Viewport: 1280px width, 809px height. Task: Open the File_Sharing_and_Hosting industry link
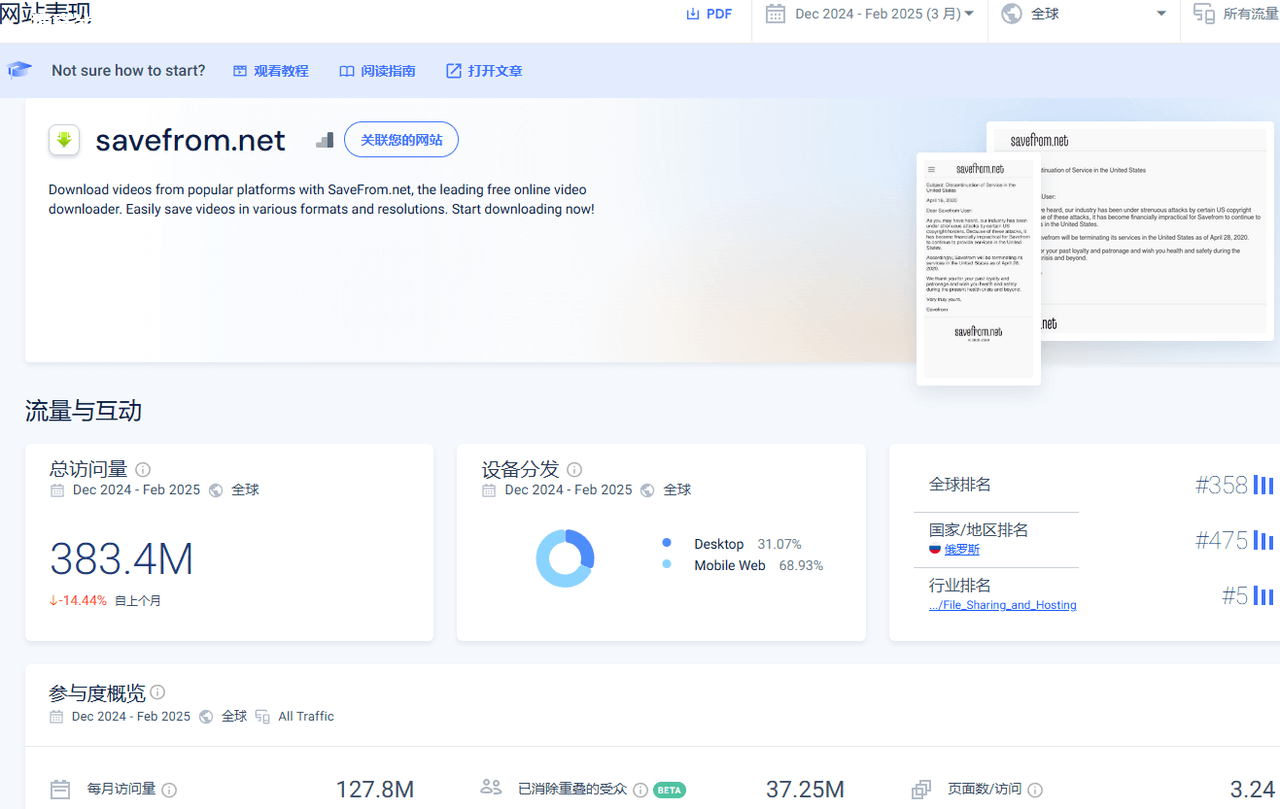tap(1003, 605)
